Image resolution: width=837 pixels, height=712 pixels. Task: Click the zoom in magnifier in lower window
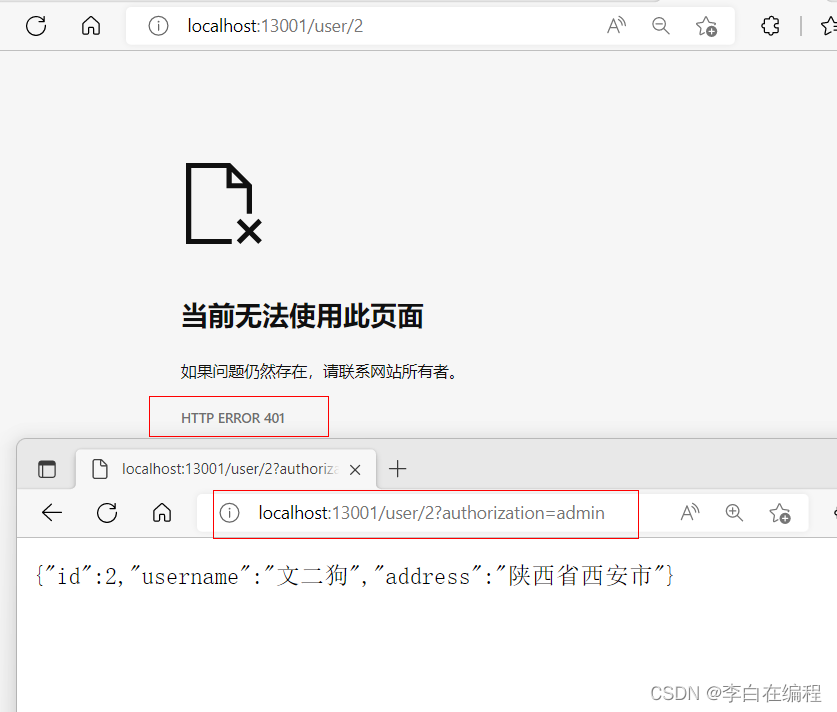[734, 513]
